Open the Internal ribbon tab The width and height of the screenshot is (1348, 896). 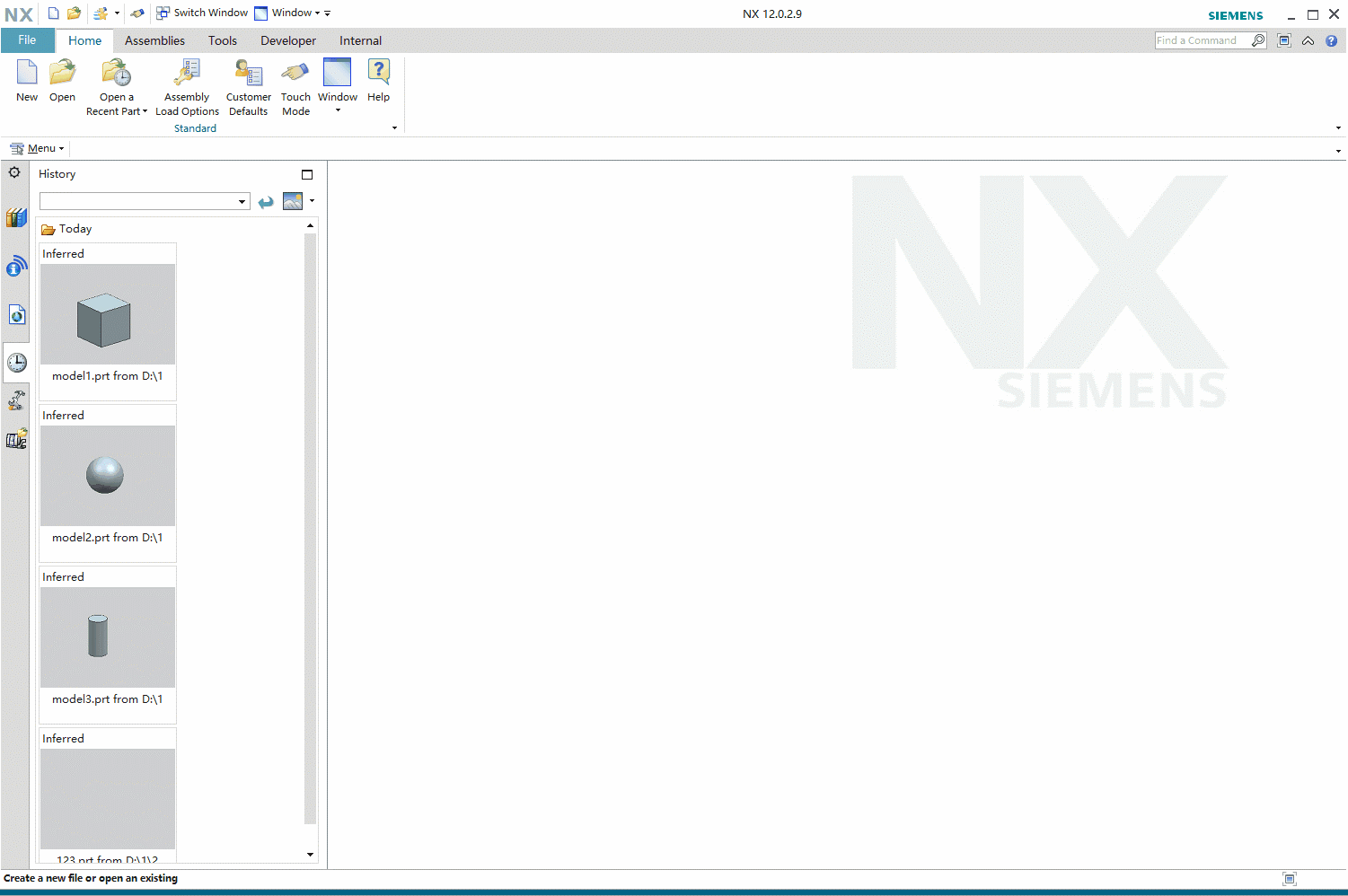360,40
